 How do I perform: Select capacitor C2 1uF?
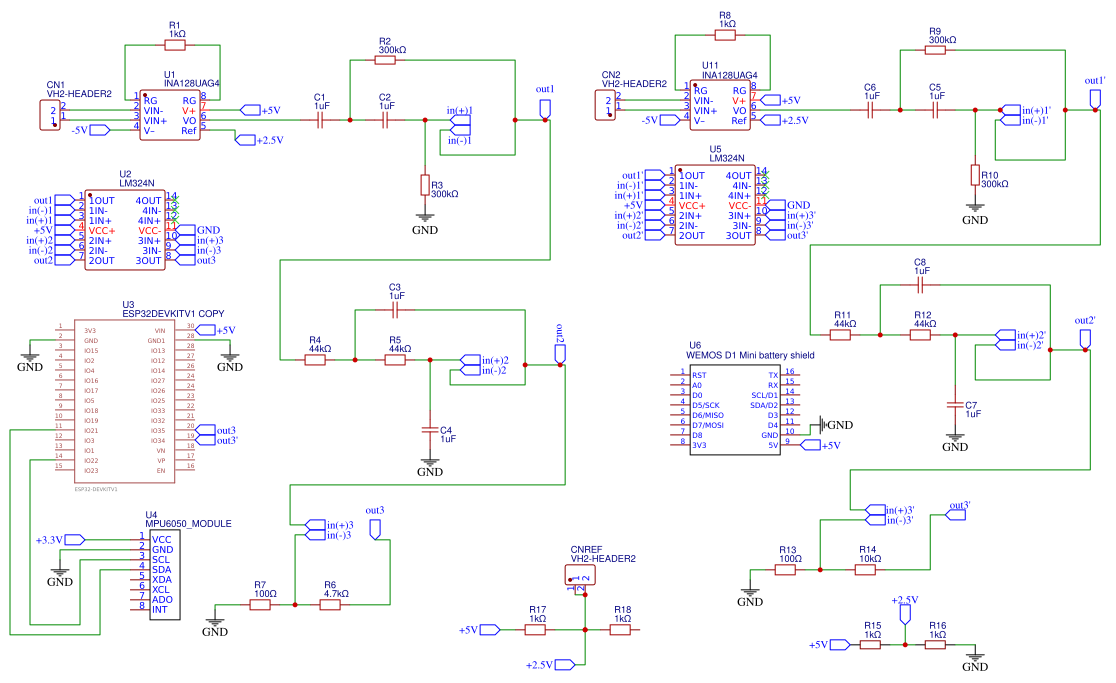pyautogui.click(x=385, y=120)
